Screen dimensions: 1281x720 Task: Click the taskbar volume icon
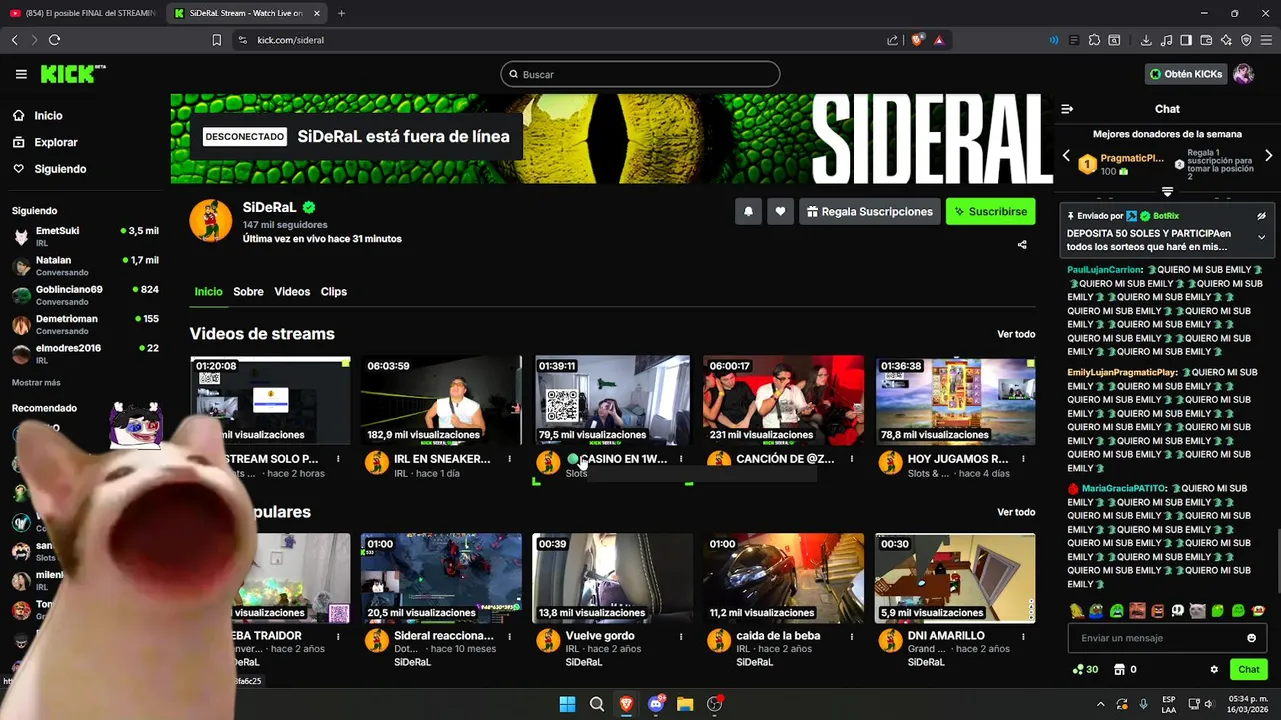pos(1208,704)
